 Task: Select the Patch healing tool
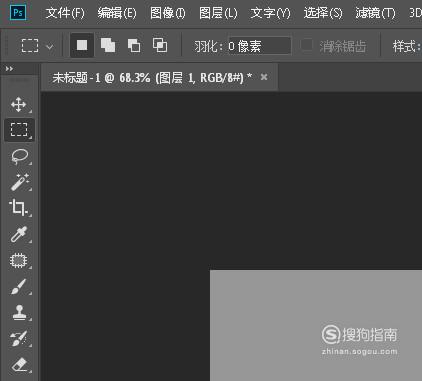[19, 260]
